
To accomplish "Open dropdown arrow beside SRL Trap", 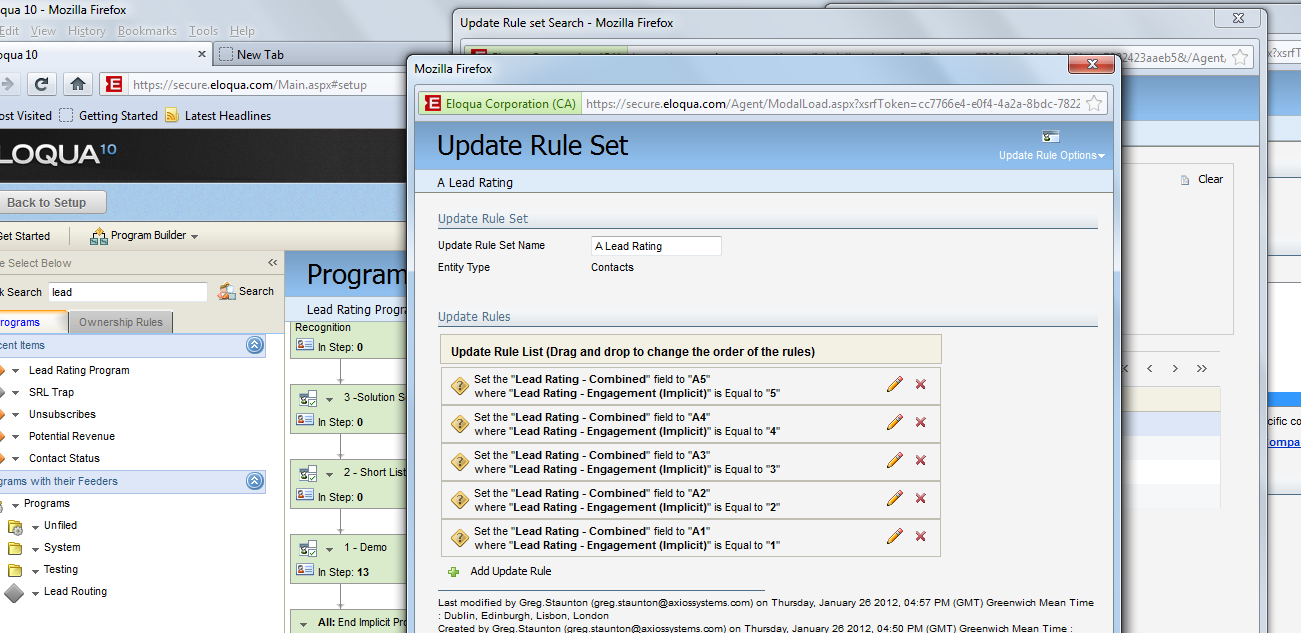I will [17, 393].
